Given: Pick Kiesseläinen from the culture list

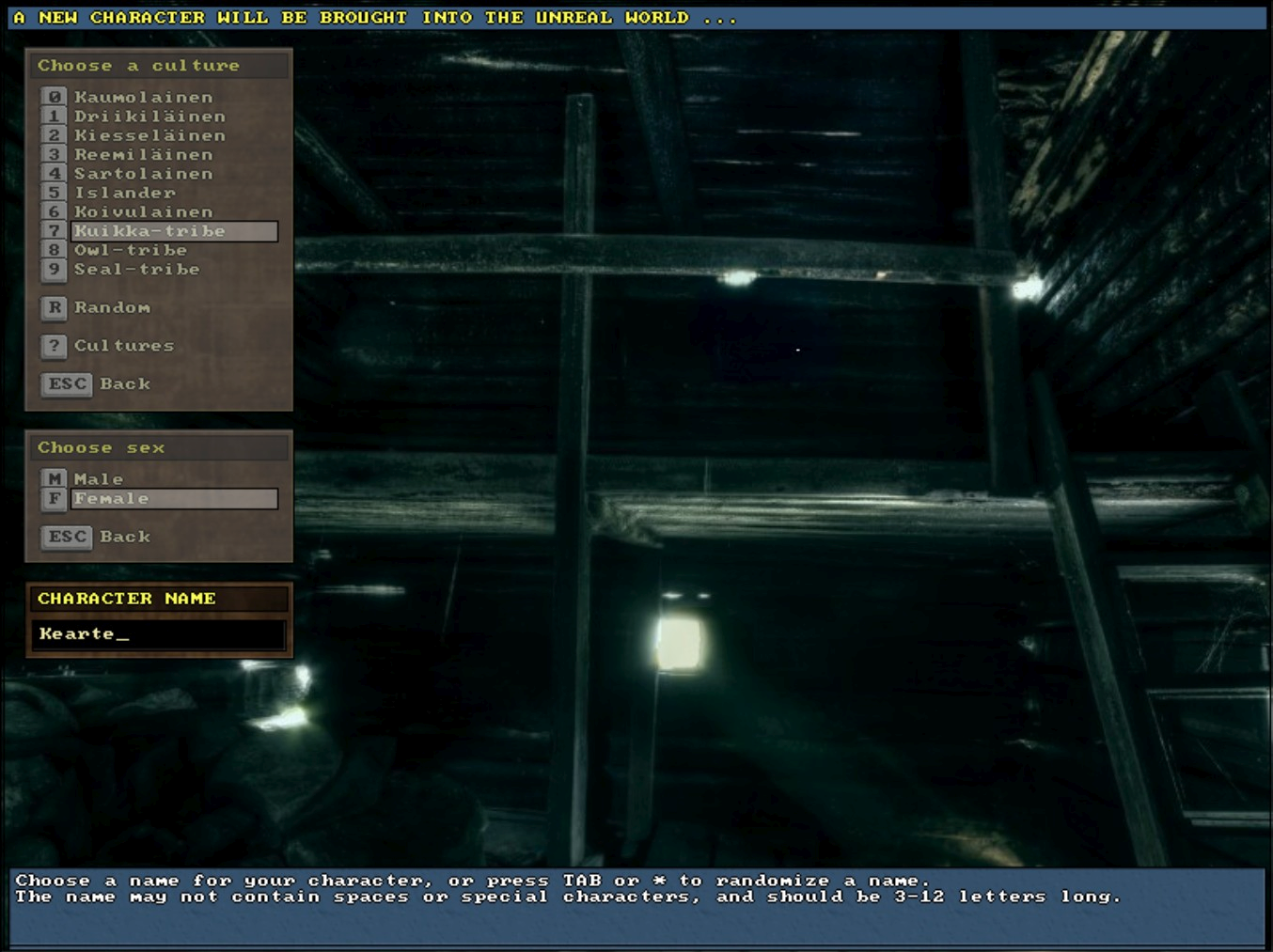Looking at the screenshot, I should click(x=149, y=135).
